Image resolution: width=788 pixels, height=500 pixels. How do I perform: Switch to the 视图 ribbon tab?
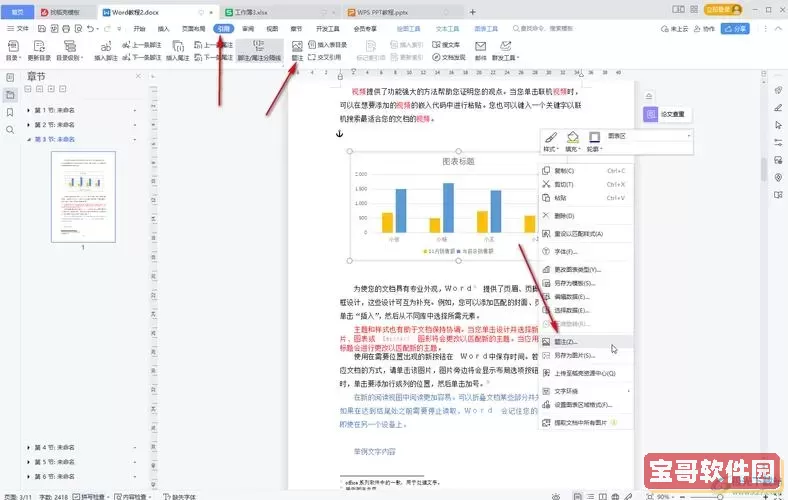point(272,29)
